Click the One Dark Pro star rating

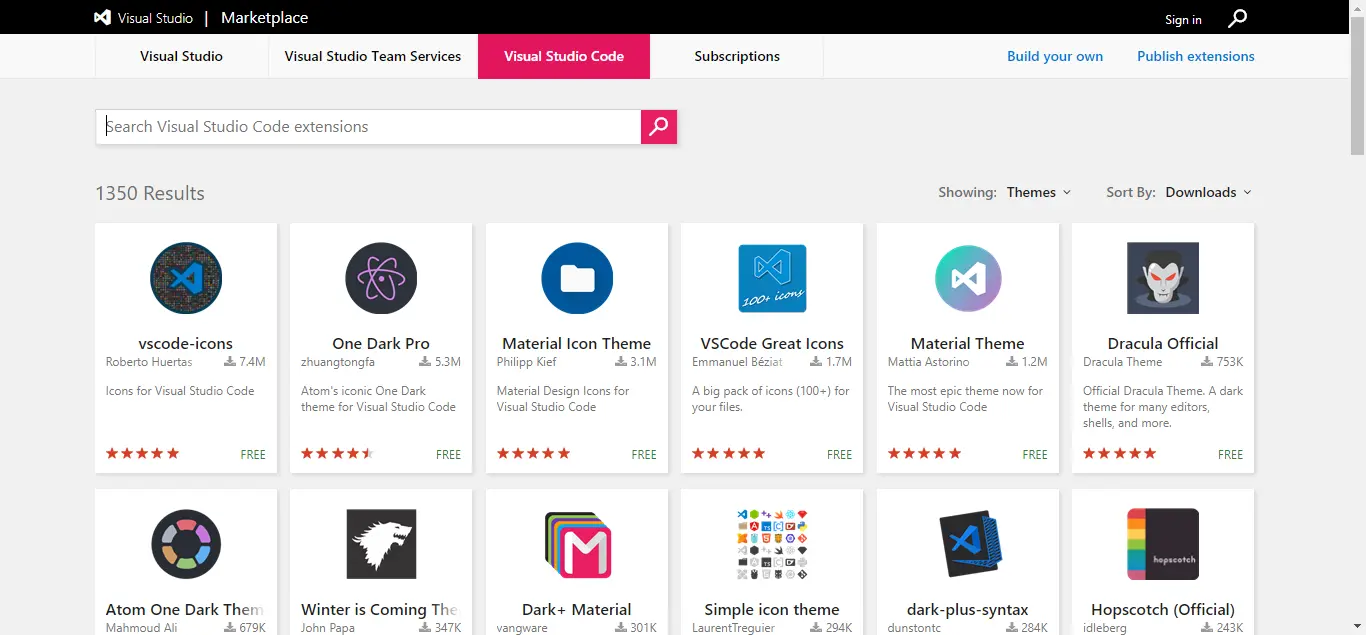pos(338,453)
